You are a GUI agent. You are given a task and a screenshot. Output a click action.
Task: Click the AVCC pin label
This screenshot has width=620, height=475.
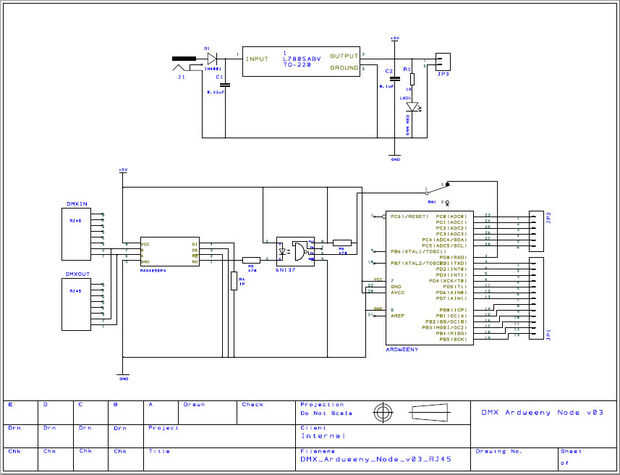(x=397, y=293)
